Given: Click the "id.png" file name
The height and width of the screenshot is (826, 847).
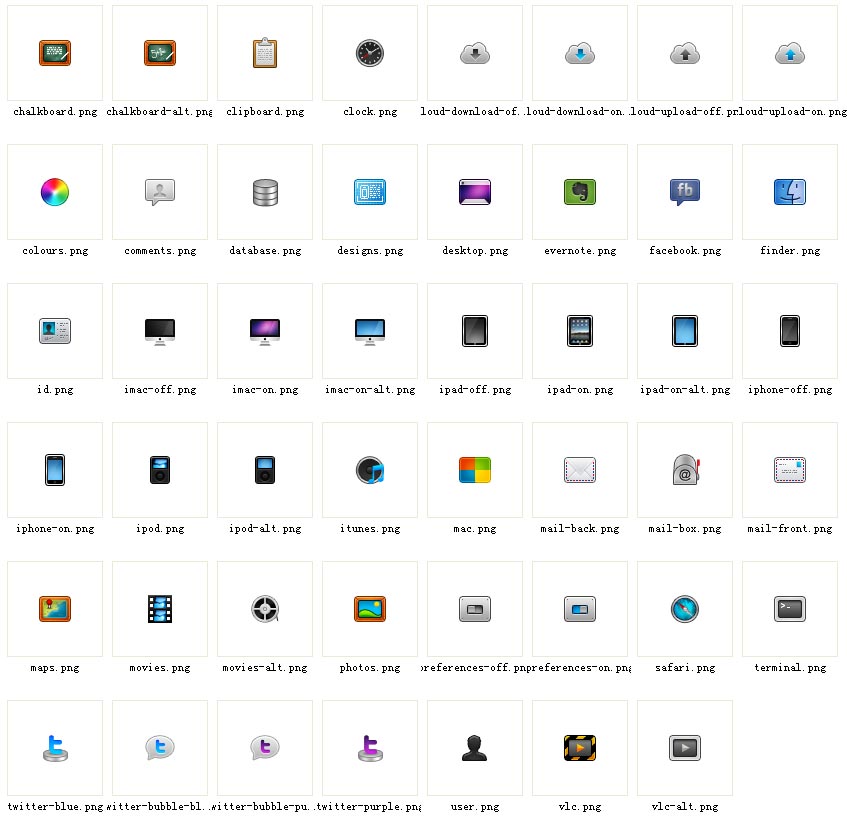Looking at the screenshot, I should [x=55, y=390].
